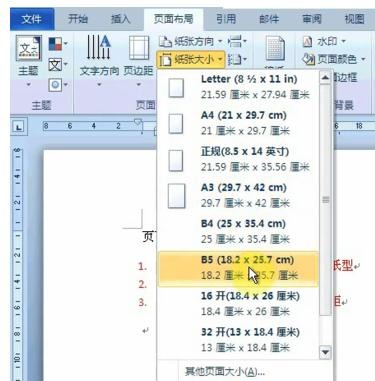375x381 pixels.
Task: Switch to the 插入 ribbon tab
Action: (x=120, y=19)
